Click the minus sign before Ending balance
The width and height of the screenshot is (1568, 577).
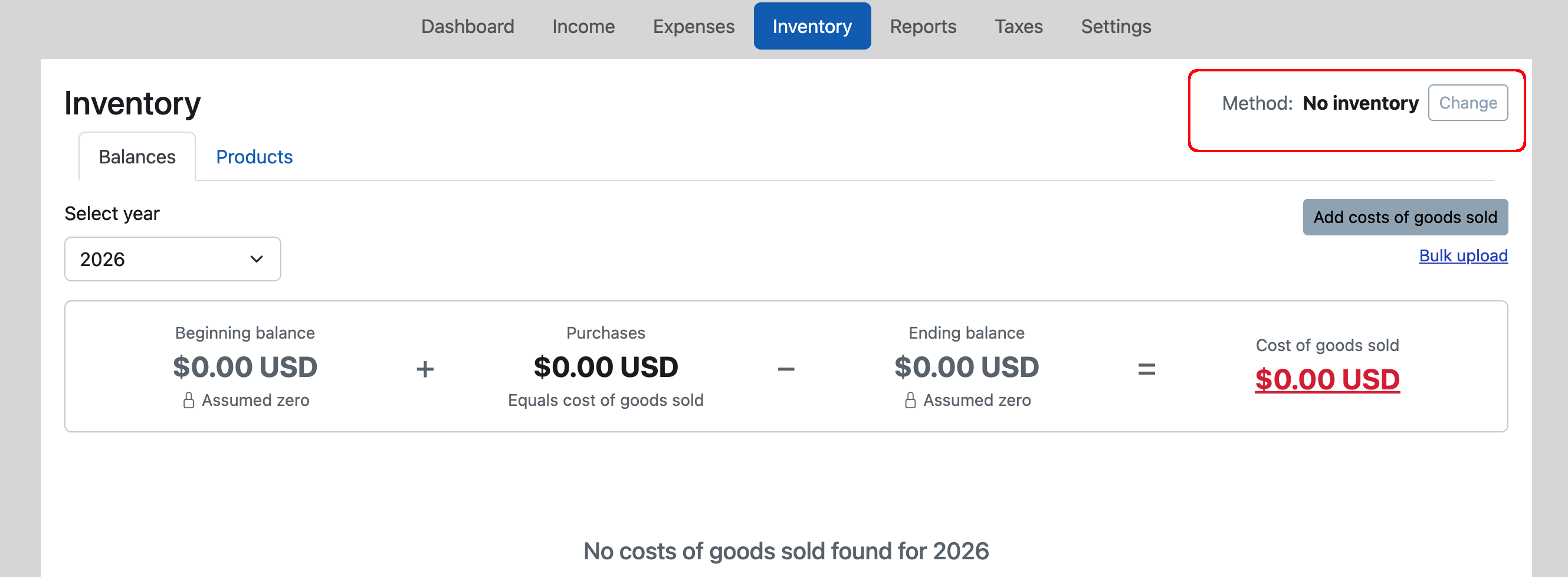coord(786,369)
